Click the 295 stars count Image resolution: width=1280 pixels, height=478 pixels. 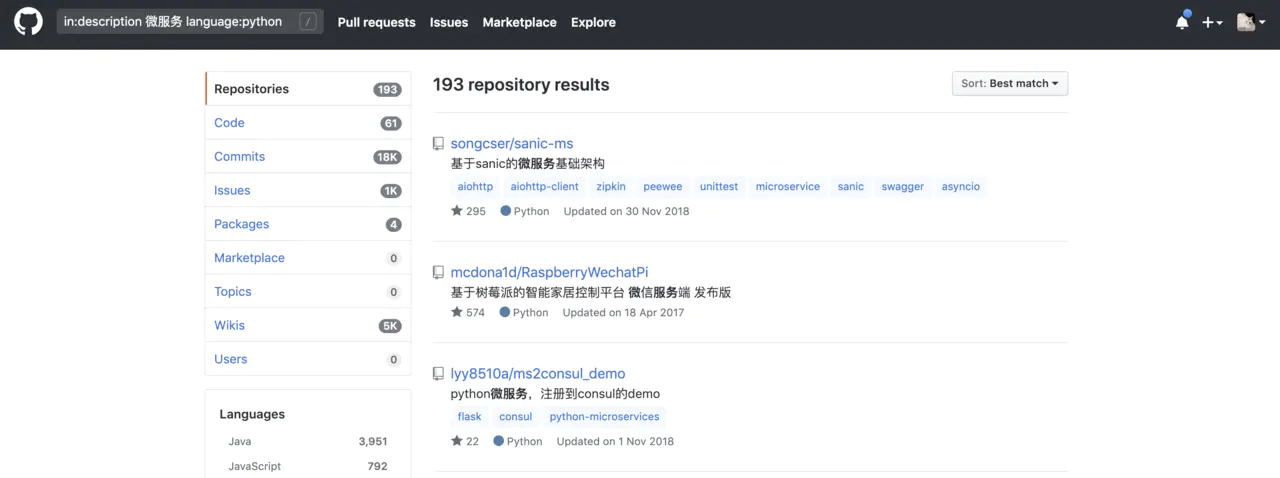pyautogui.click(x=468, y=211)
